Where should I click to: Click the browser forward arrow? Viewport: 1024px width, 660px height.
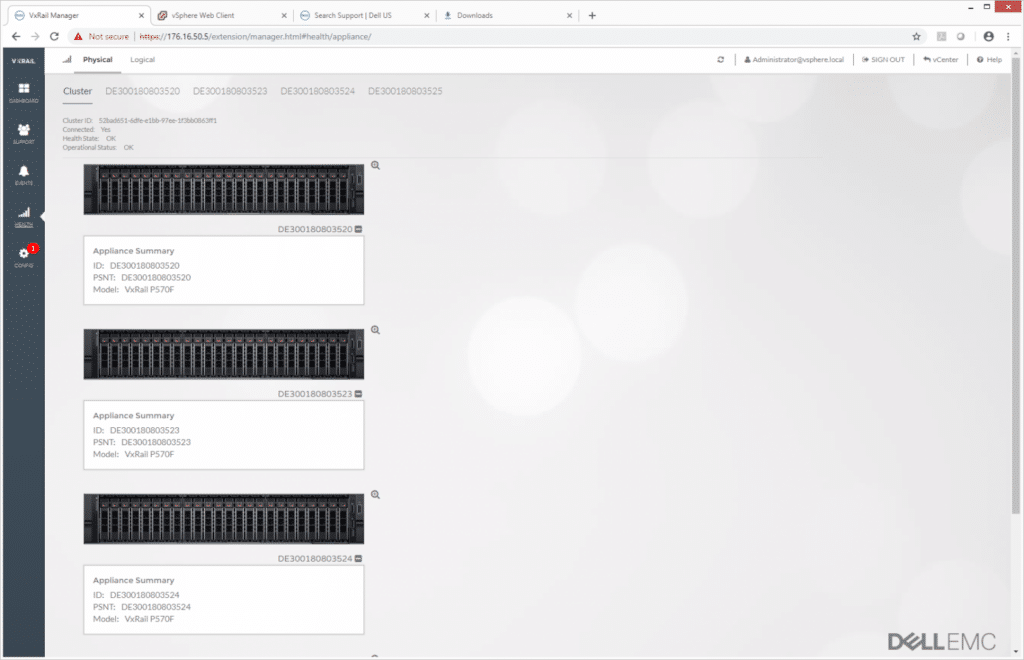[35, 37]
